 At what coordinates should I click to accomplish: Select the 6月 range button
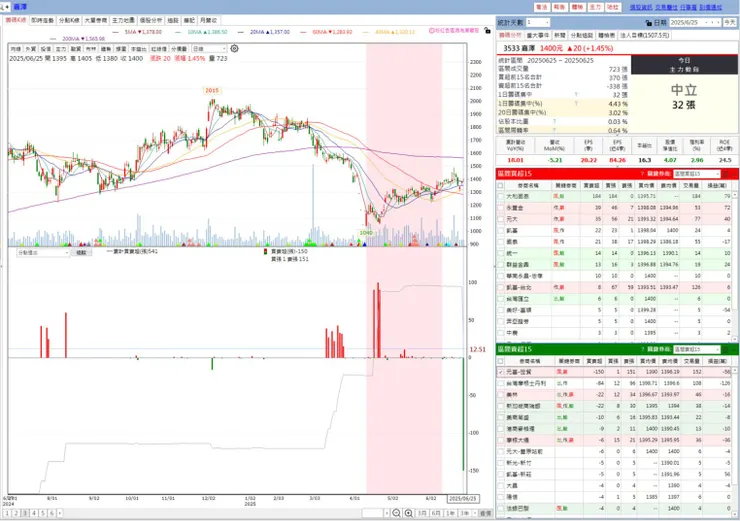pos(436,513)
